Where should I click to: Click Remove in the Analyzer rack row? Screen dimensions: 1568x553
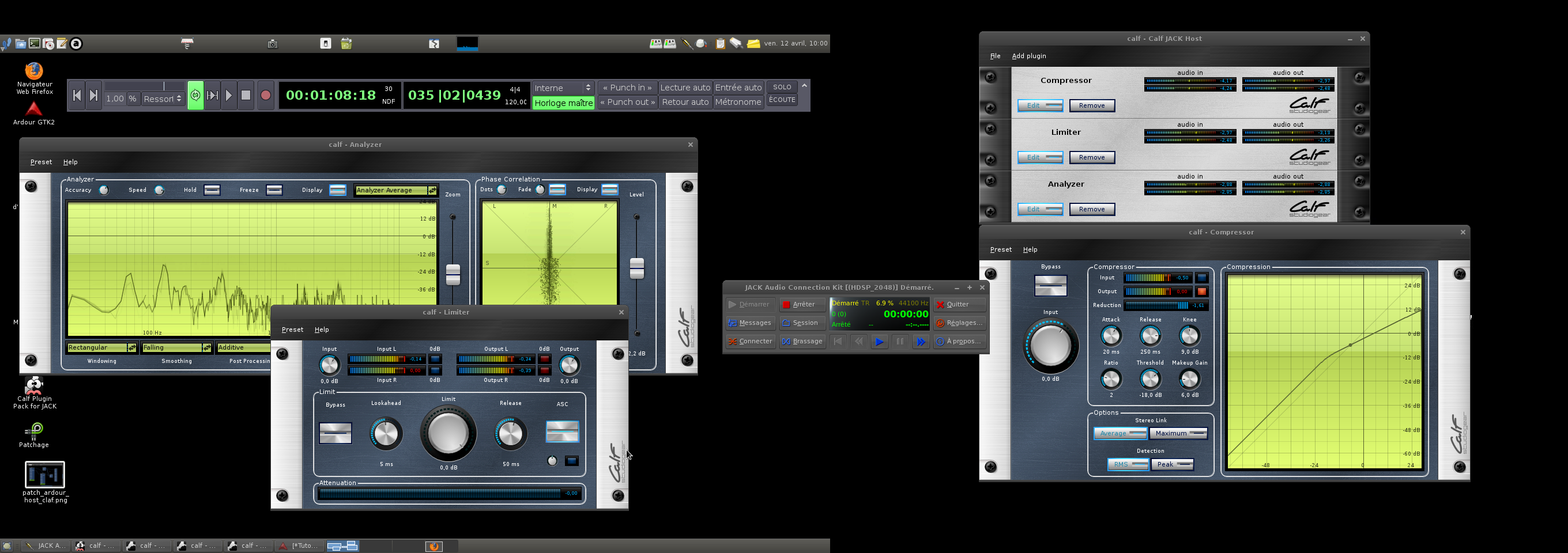coord(1092,209)
